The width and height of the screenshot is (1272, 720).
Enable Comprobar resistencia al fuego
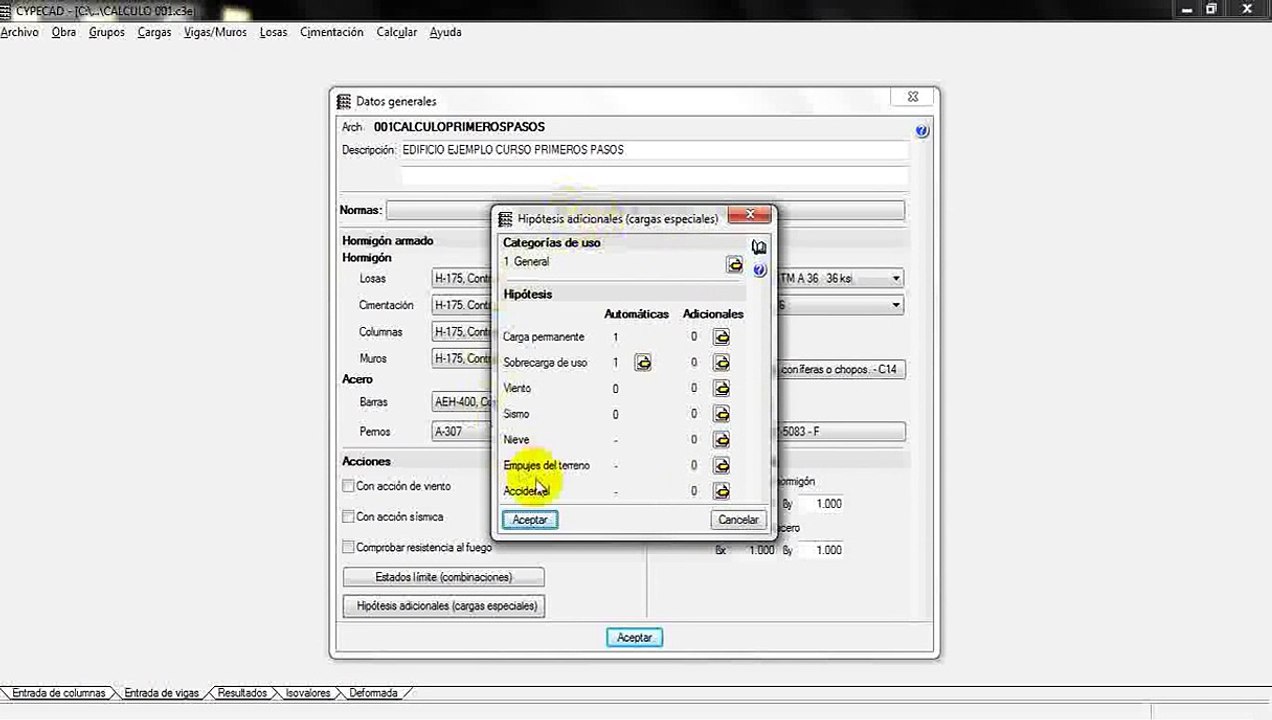(x=348, y=547)
